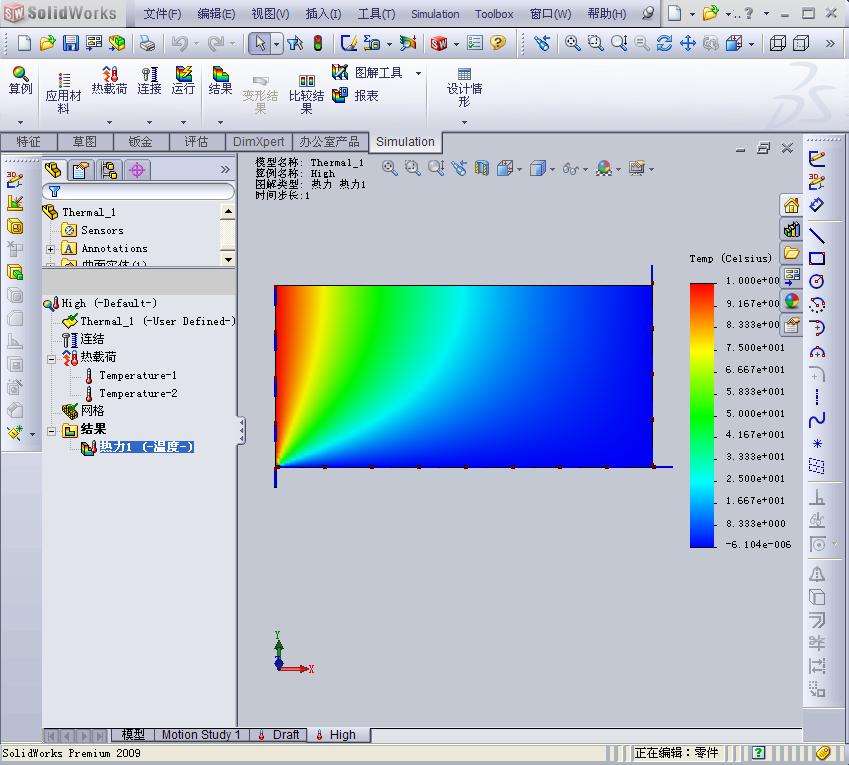Open the display style dropdown in viewport
Screen dimensions: 849x765
tap(552, 169)
